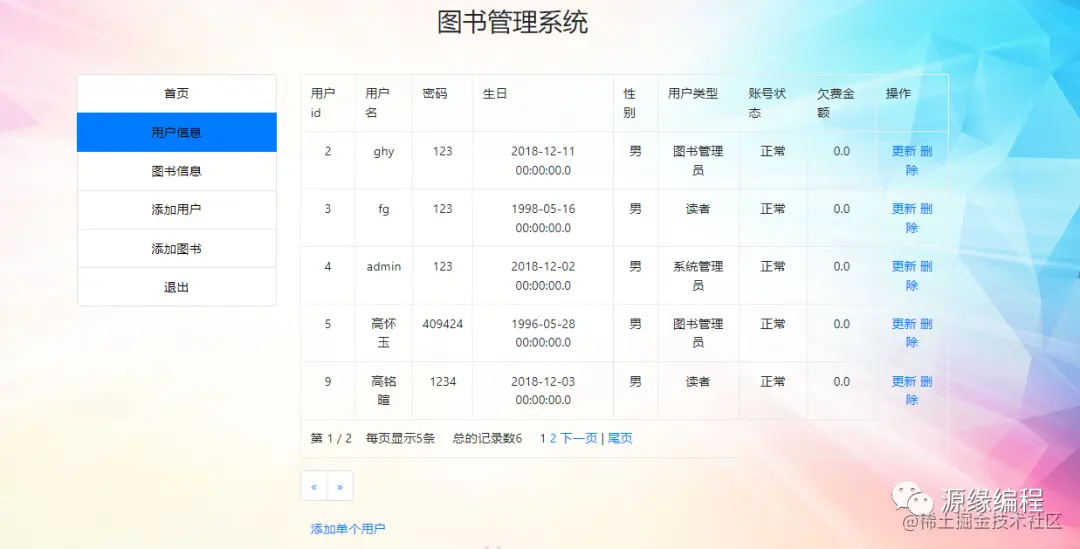Select the username cell 高铭暄
This screenshot has width=1080, height=549.
tap(384, 391)
